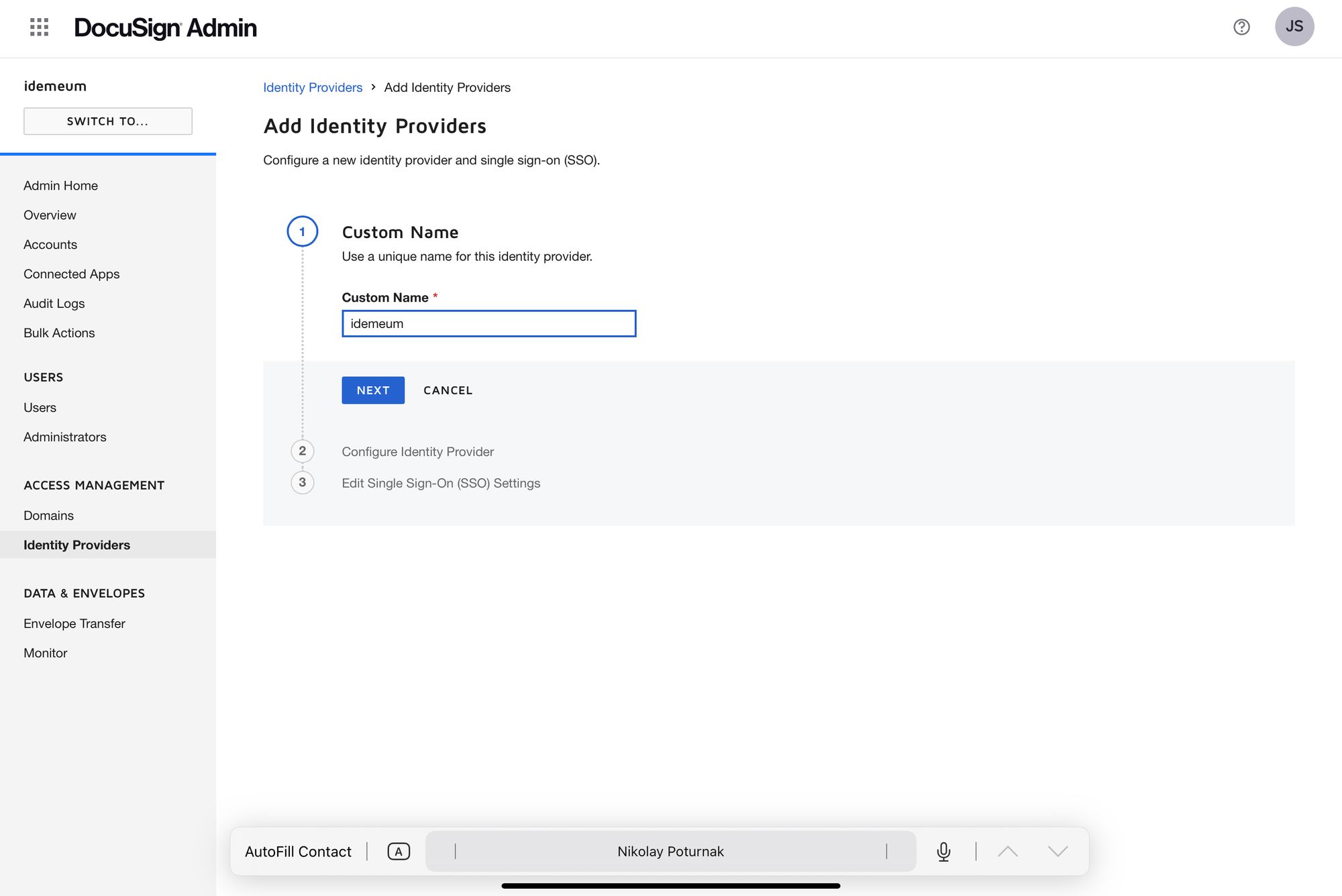Open Monitor in the sidebar
Screen dimensions: 1342x896
coord(45,653)
